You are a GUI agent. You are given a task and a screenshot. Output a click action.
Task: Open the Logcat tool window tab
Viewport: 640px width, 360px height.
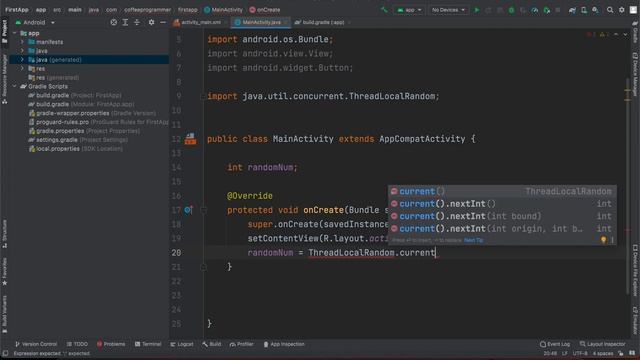tap(182, 344)
